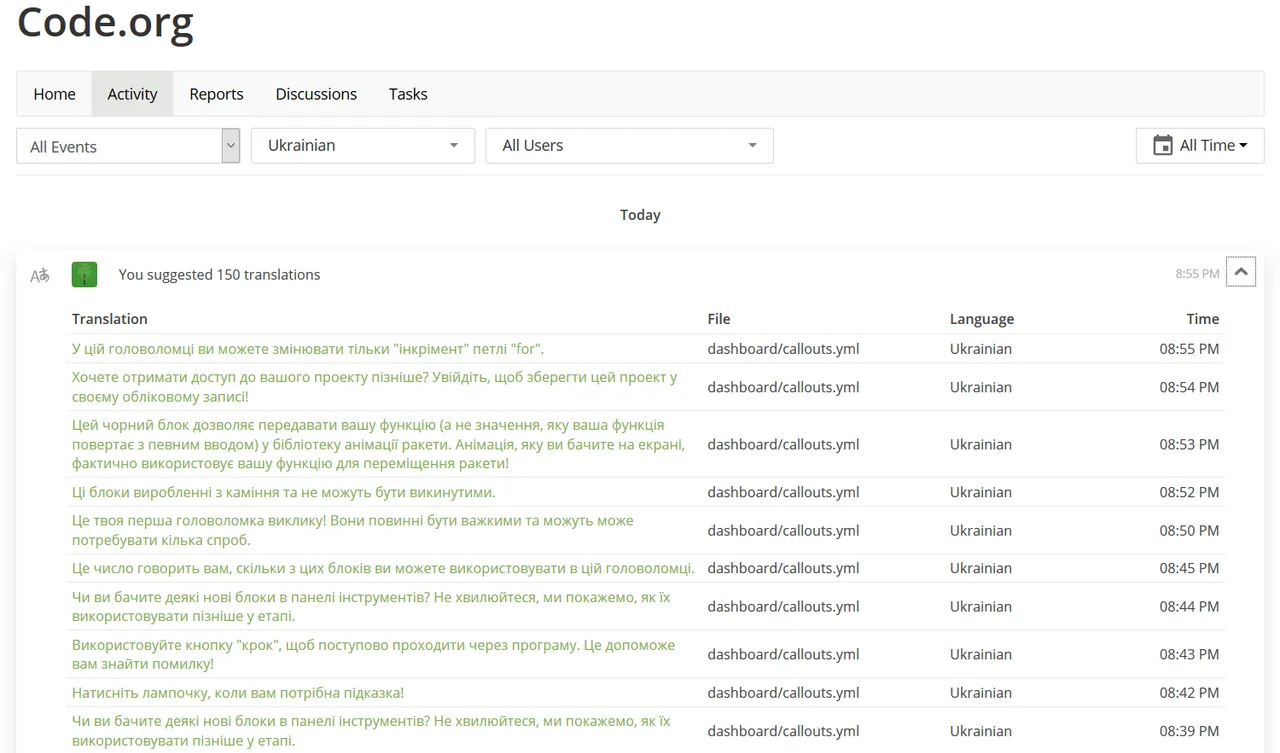Open translation starting 'Це число говорить вам'
The height and width of the screenshot is (753, 1280).
pos(383,568)
